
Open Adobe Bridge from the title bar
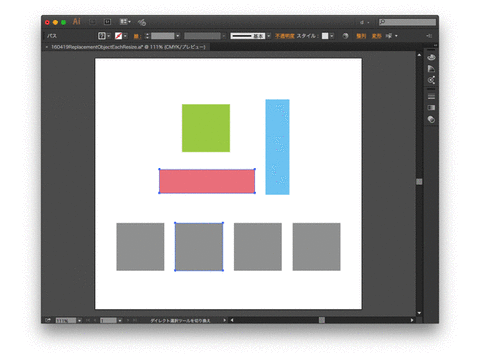click(92, 22)
